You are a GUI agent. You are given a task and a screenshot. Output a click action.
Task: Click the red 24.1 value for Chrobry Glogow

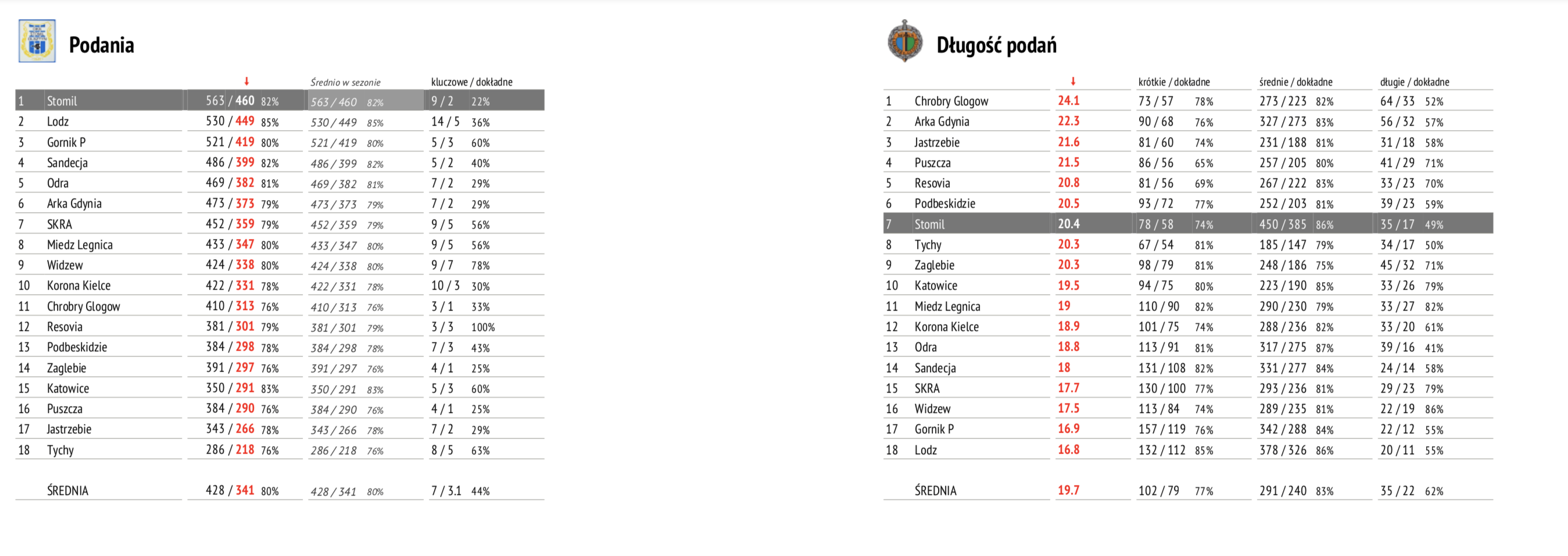point(1068,101)
